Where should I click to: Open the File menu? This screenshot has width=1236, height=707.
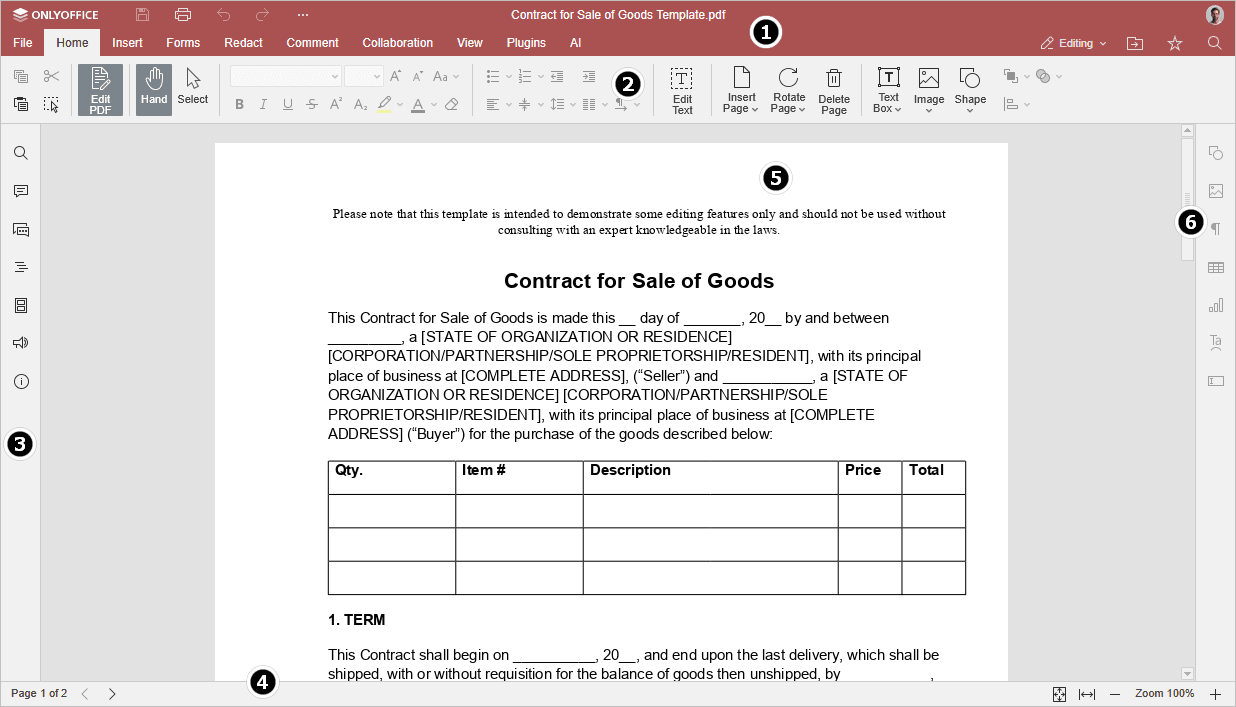click(x=23, y=43)
